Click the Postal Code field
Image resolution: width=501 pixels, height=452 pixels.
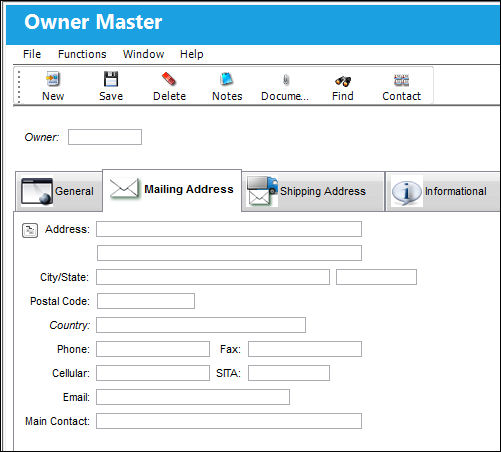[x=146, y=301]
